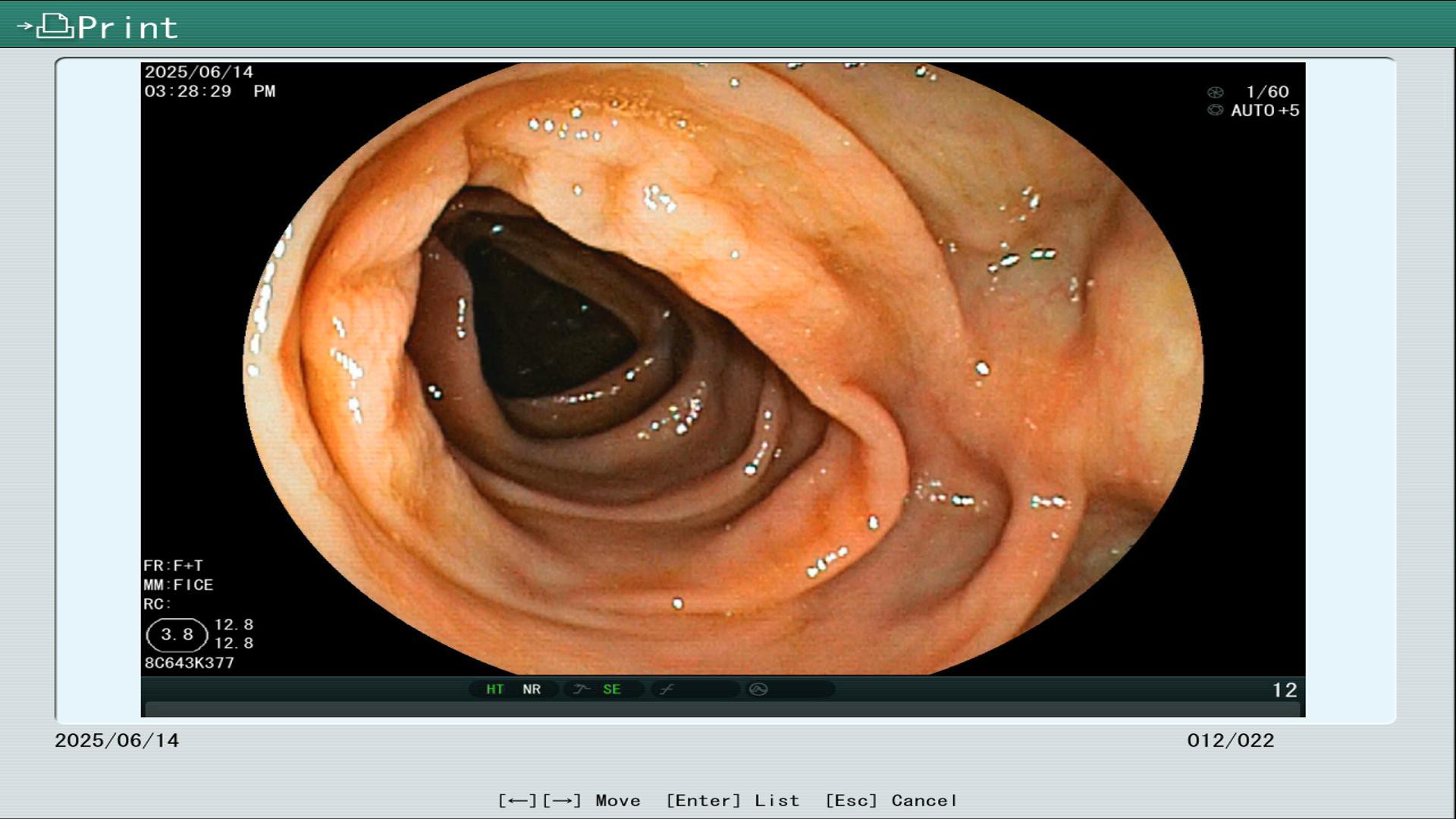
Task: Click the [Esc] Cancel option
Action: tap(891, 801)
